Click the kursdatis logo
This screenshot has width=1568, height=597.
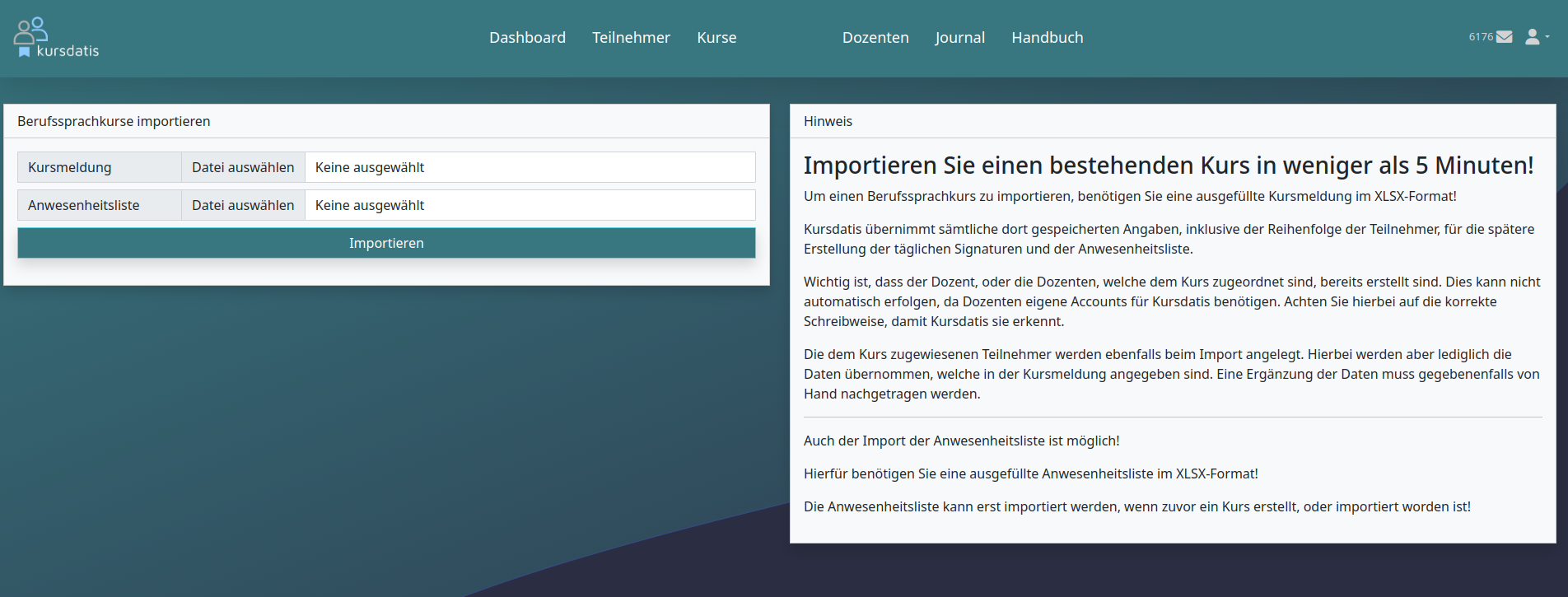(56, 38)
